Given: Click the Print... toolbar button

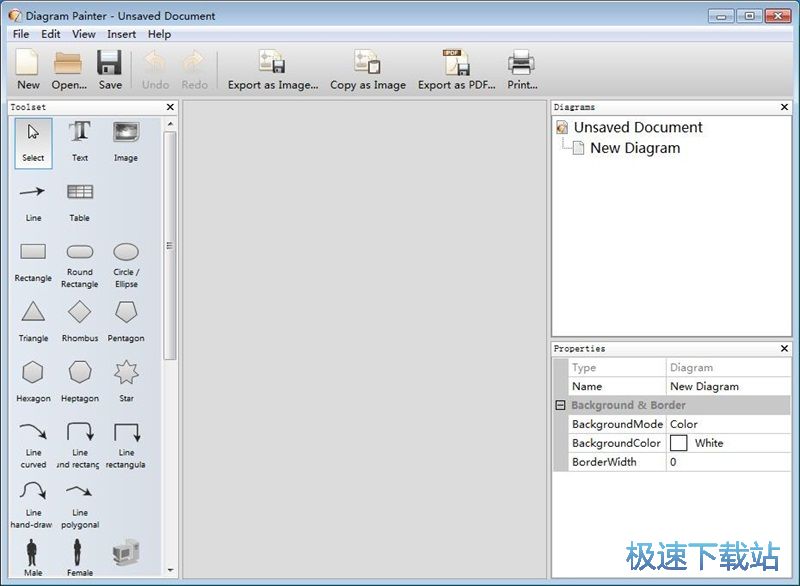Looking at the screenshot, I should [522, 70].
